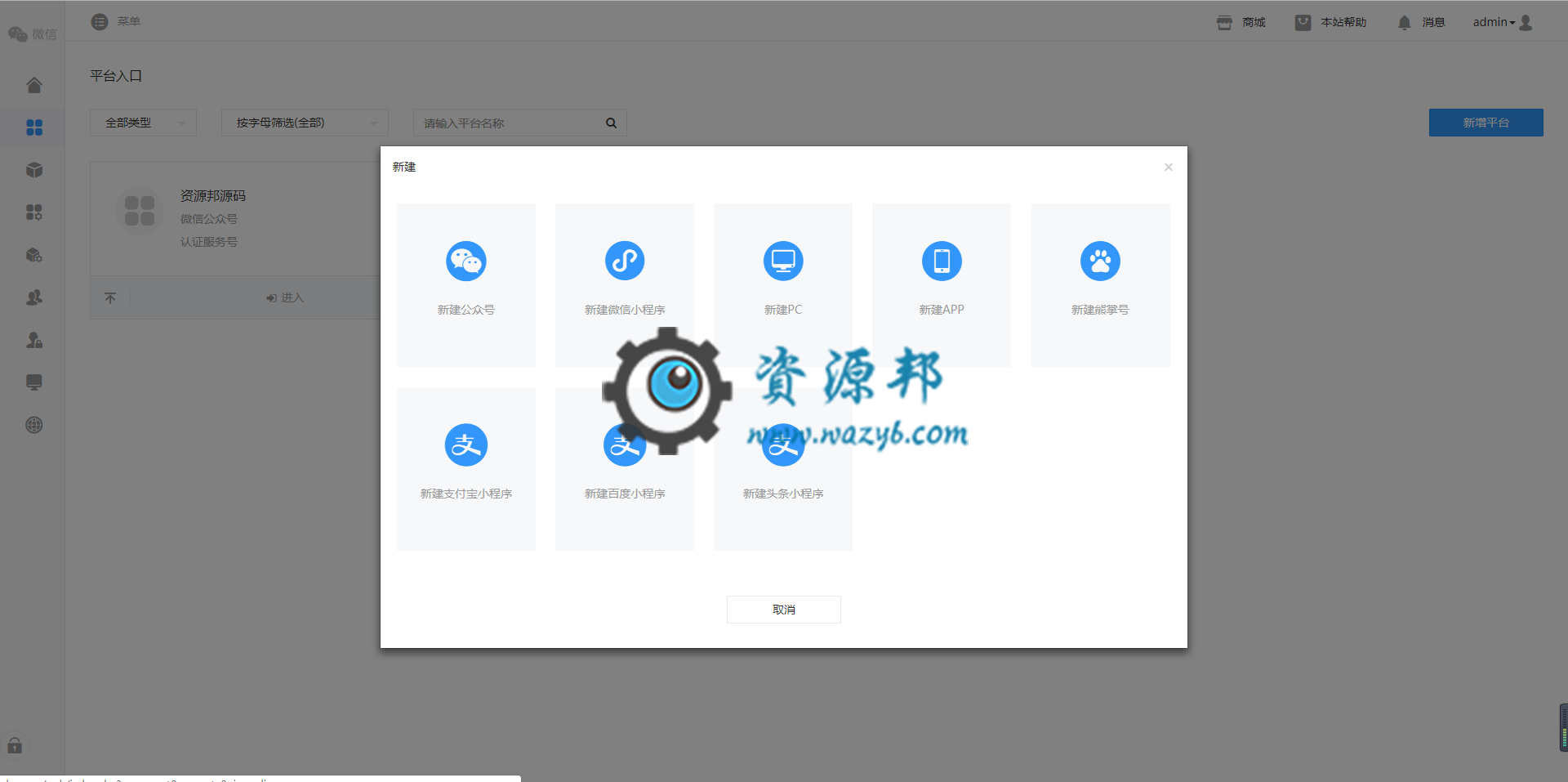Pick the 新建PC monitor icon
1568x782 pixels.
(783, 261)
